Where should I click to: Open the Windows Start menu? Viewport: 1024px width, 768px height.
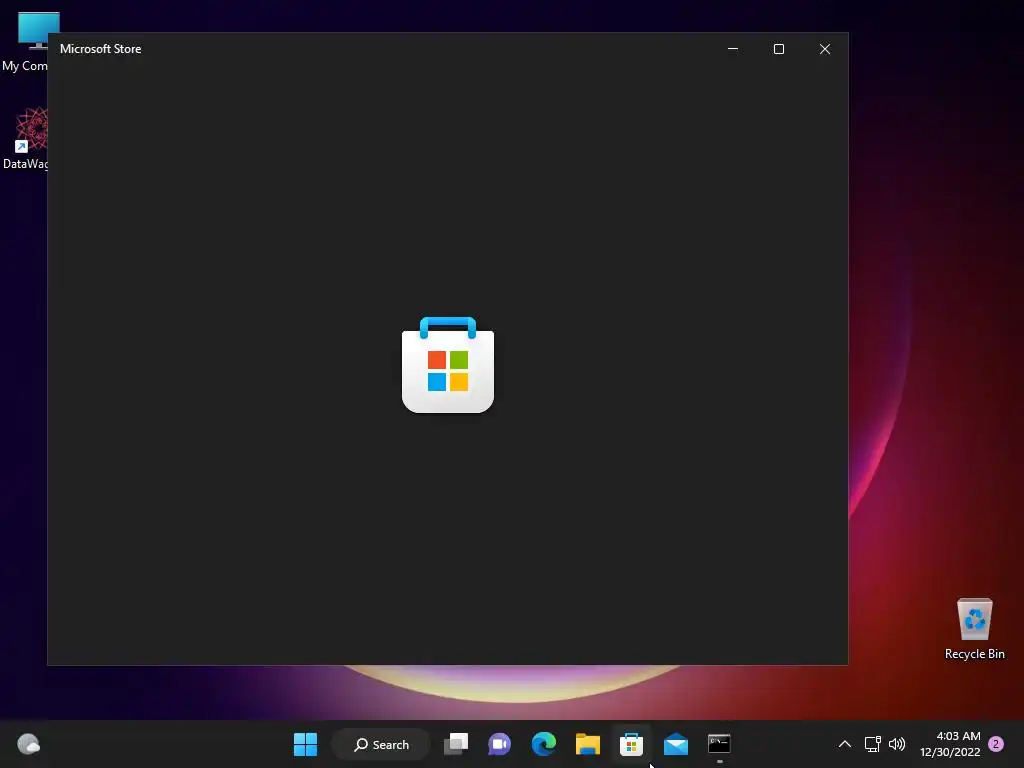point(305,744)
